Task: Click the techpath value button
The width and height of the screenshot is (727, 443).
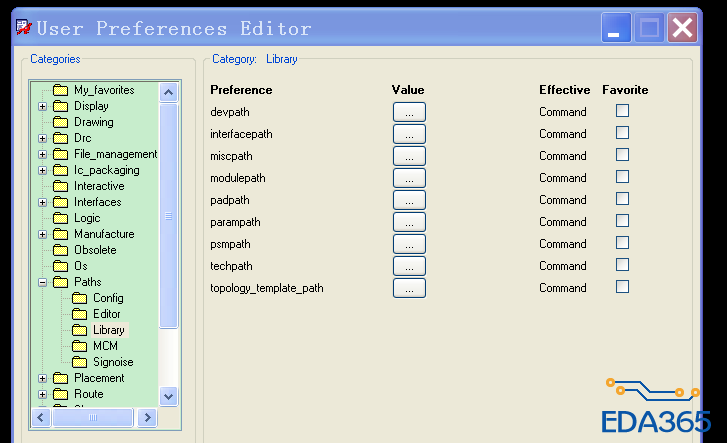Action: (x=409, y=266)
